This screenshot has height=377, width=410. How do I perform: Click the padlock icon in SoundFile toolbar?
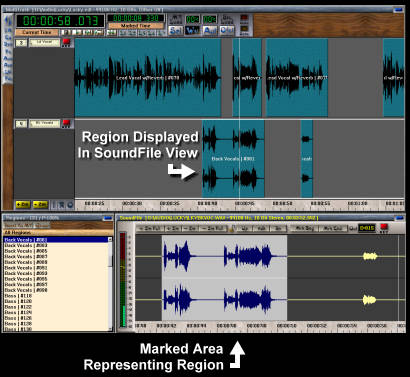pyautogui.click(x=233, y=228)
